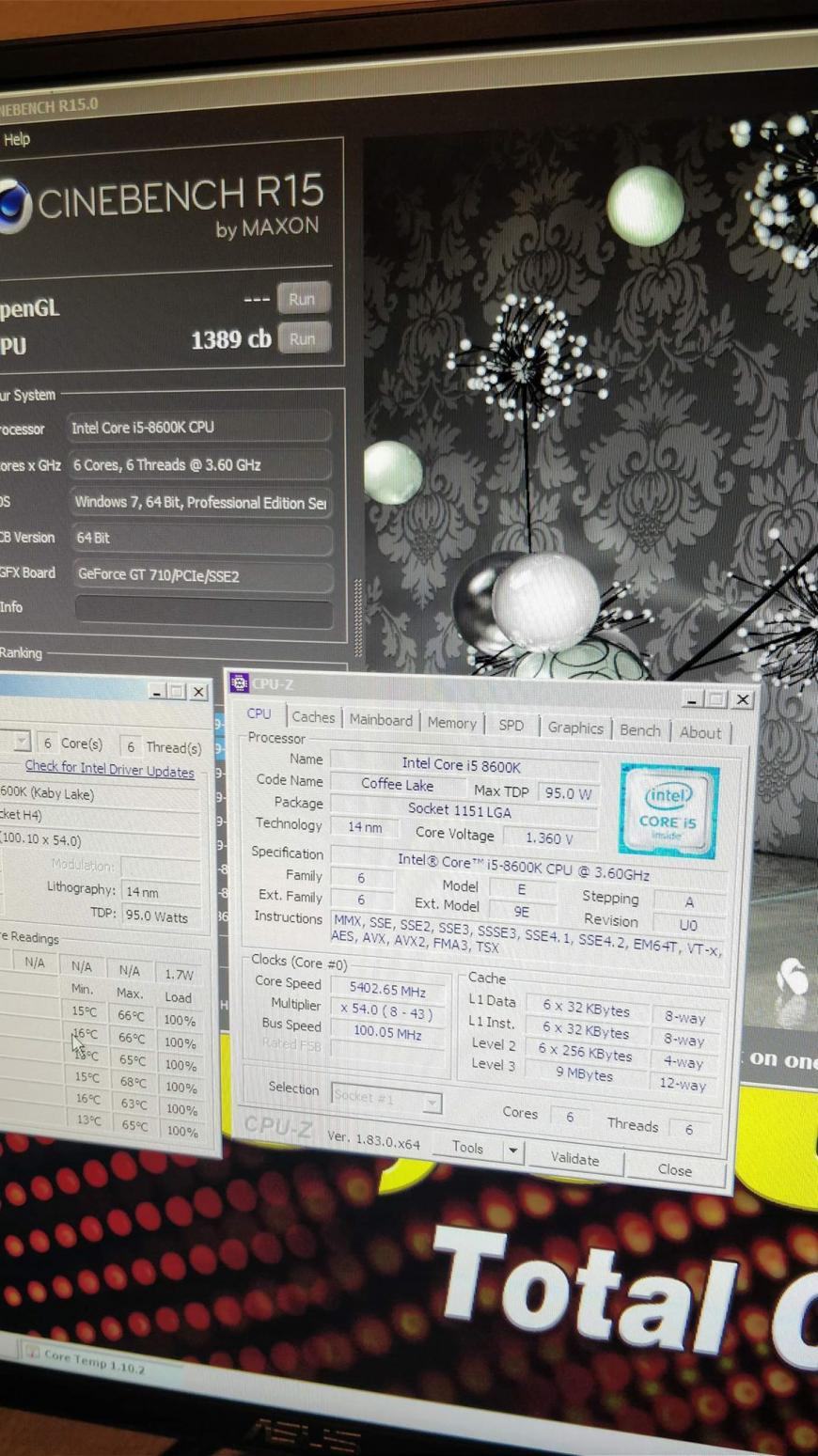Image resolution: width=818 pixels, height=1456 pixels.
Task: Select the Processor field Intel Core i5-8600K CPU
Action: coord(199,427)
